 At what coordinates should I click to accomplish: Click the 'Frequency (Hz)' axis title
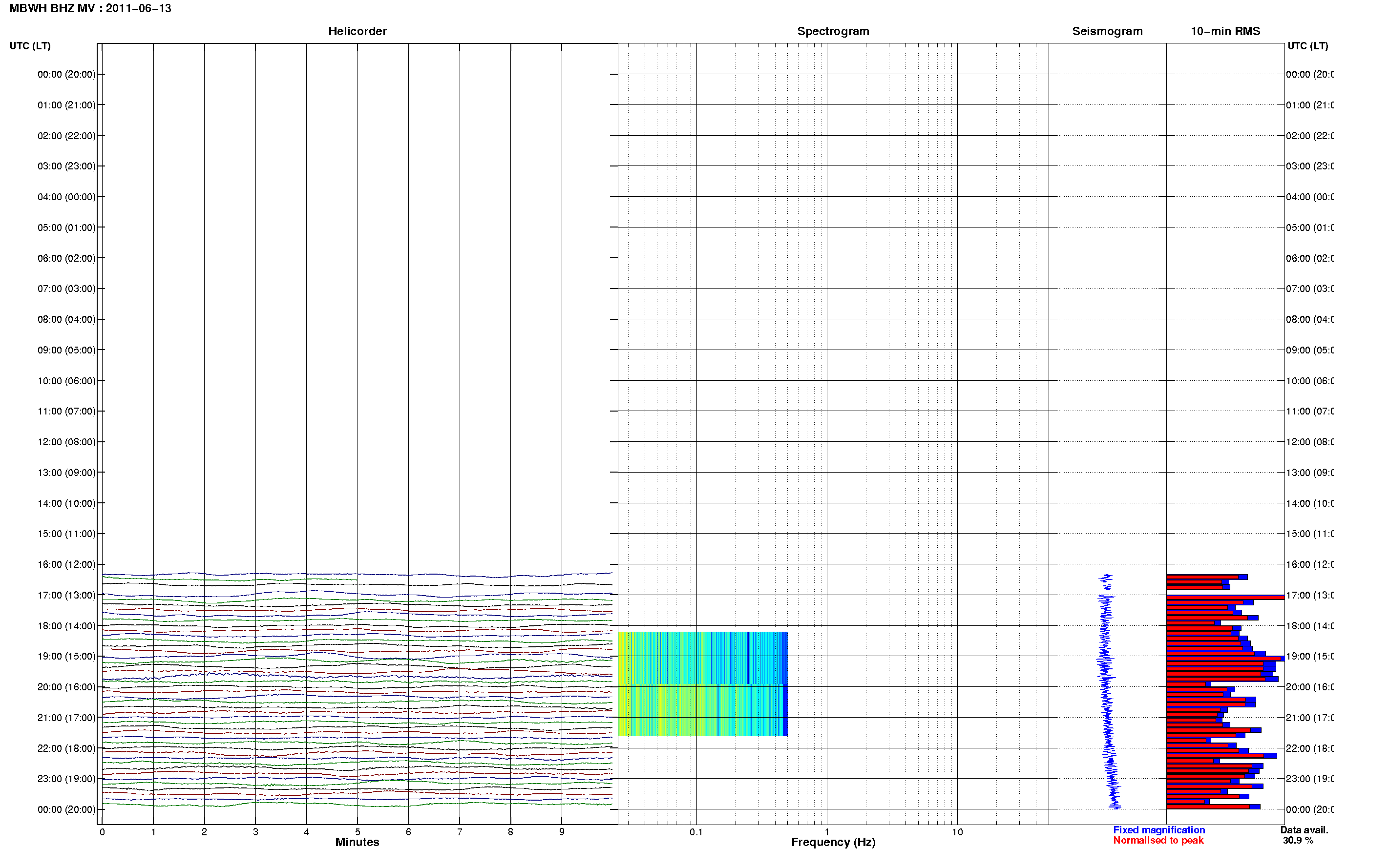(833, 843)
